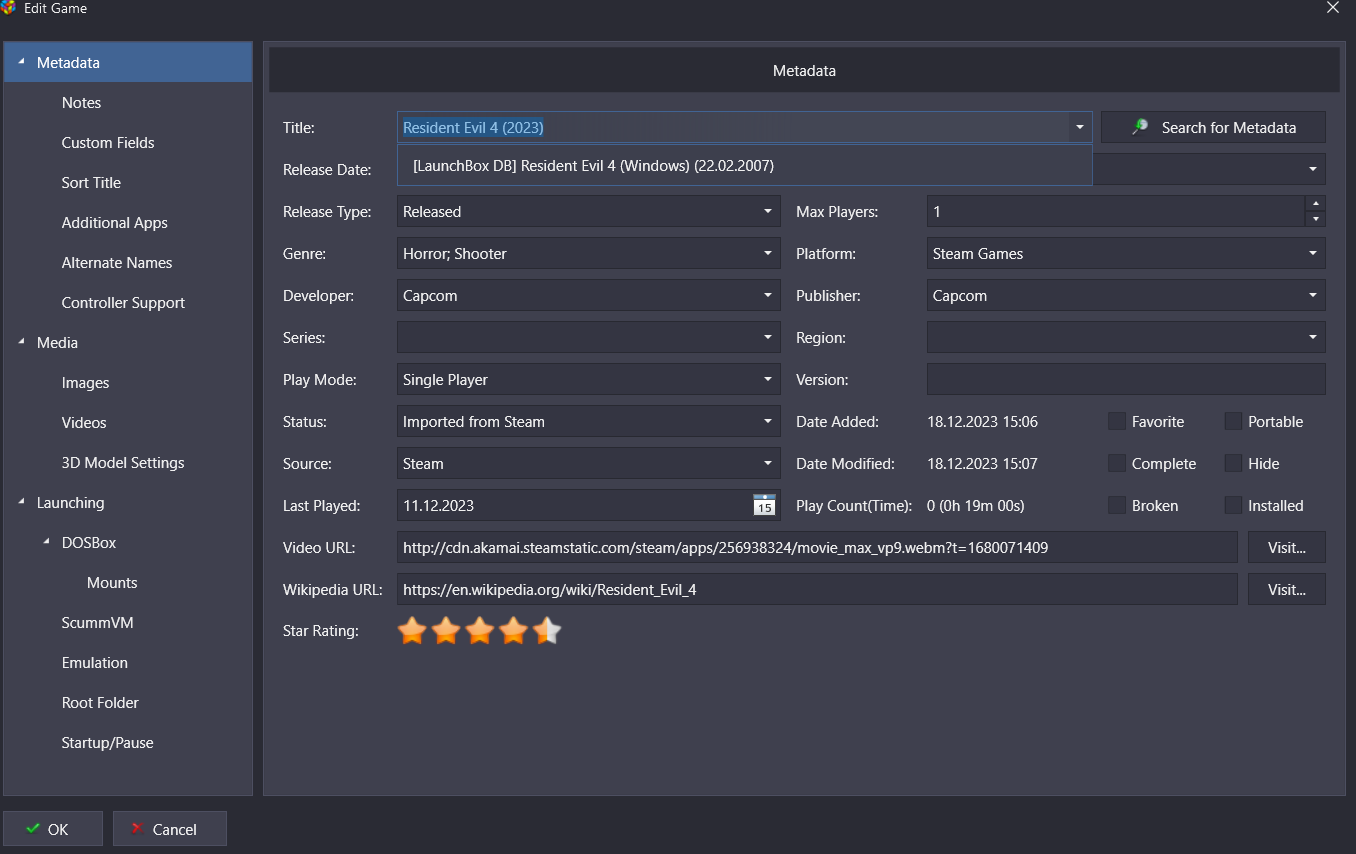Open Root Folder page

[100, 703]
